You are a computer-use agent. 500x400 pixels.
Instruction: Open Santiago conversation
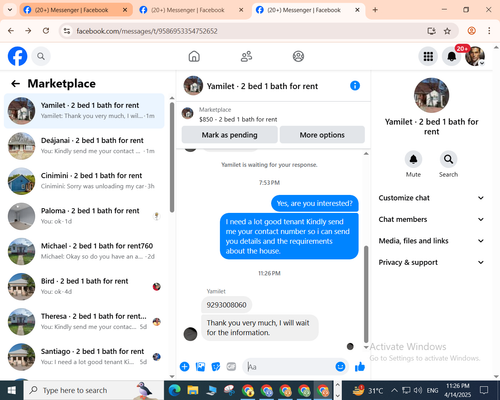(84, 357)
